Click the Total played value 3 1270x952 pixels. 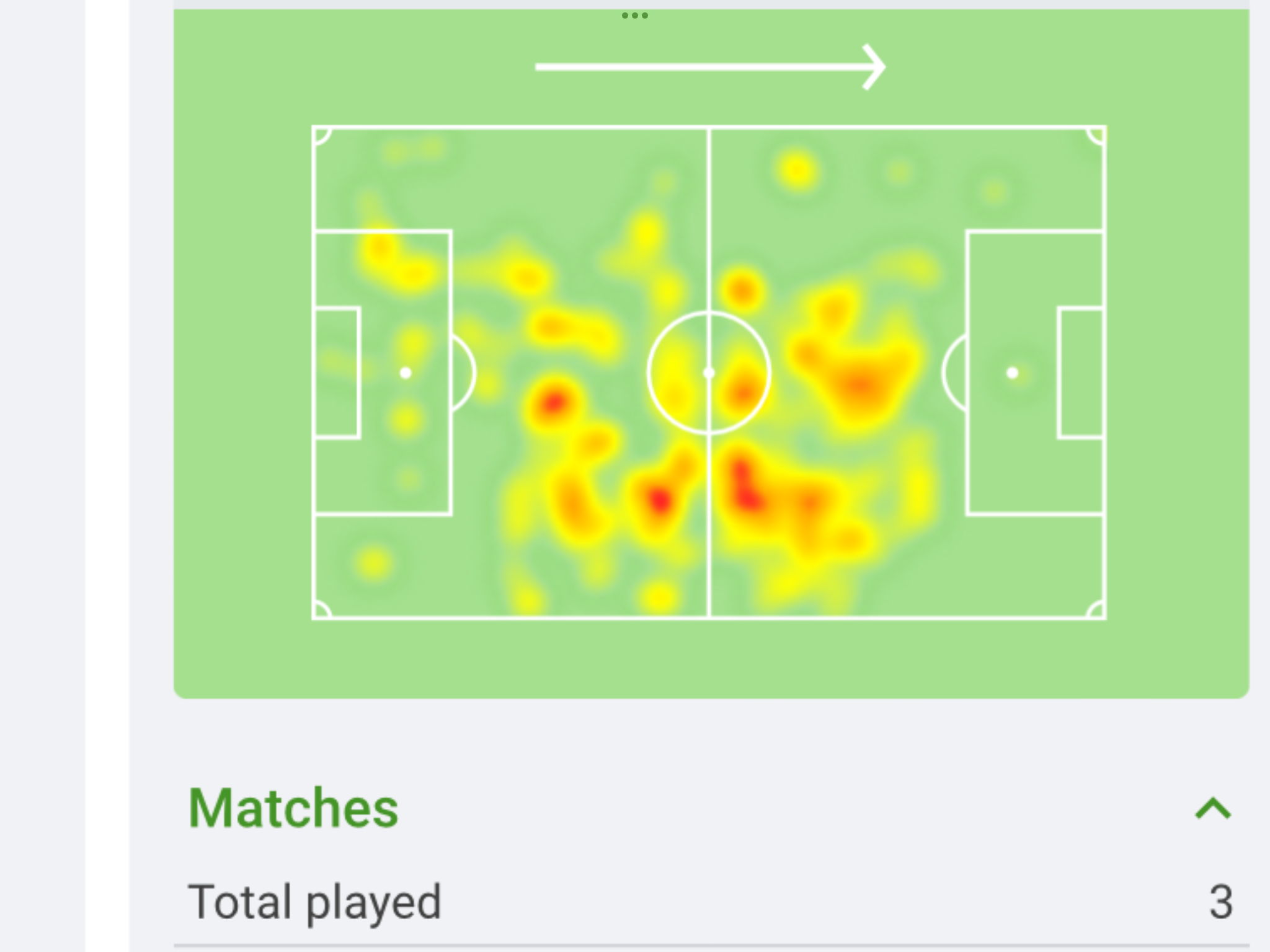(x=1220, y=902)
